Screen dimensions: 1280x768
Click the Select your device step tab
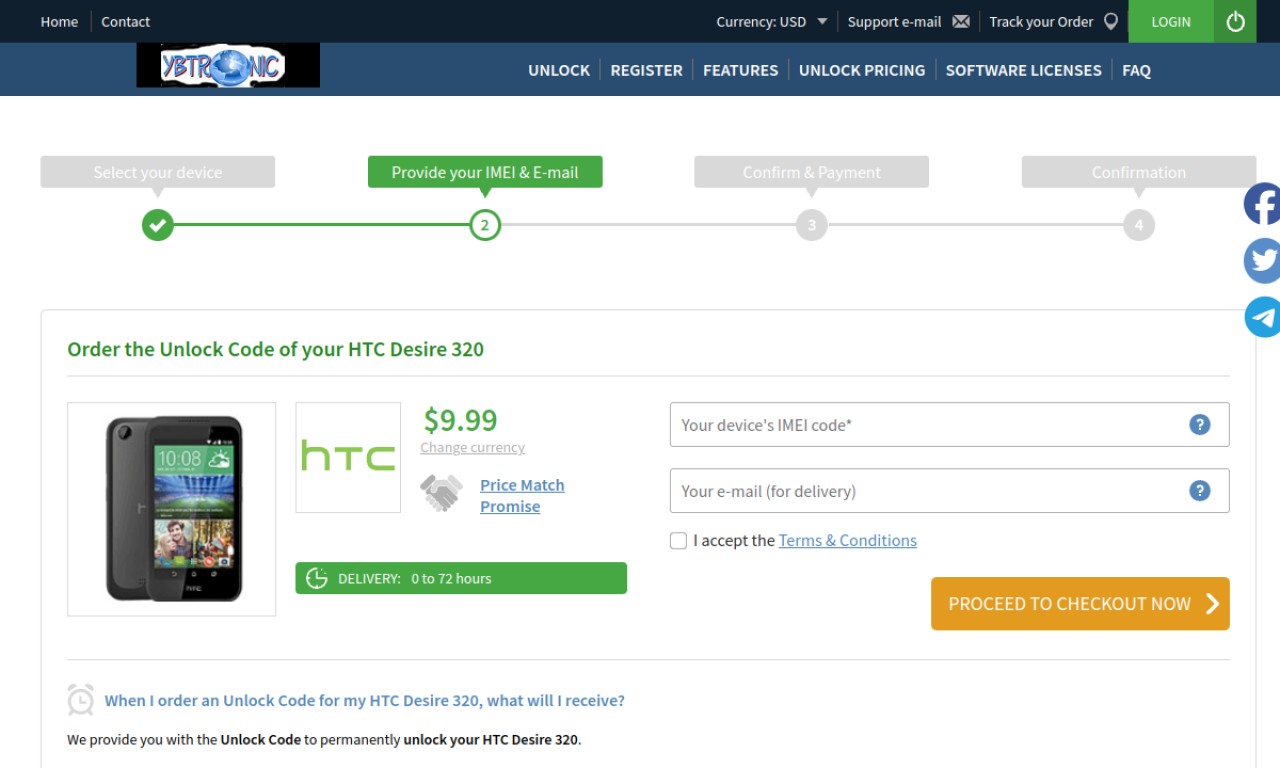[x=158, y=172]
